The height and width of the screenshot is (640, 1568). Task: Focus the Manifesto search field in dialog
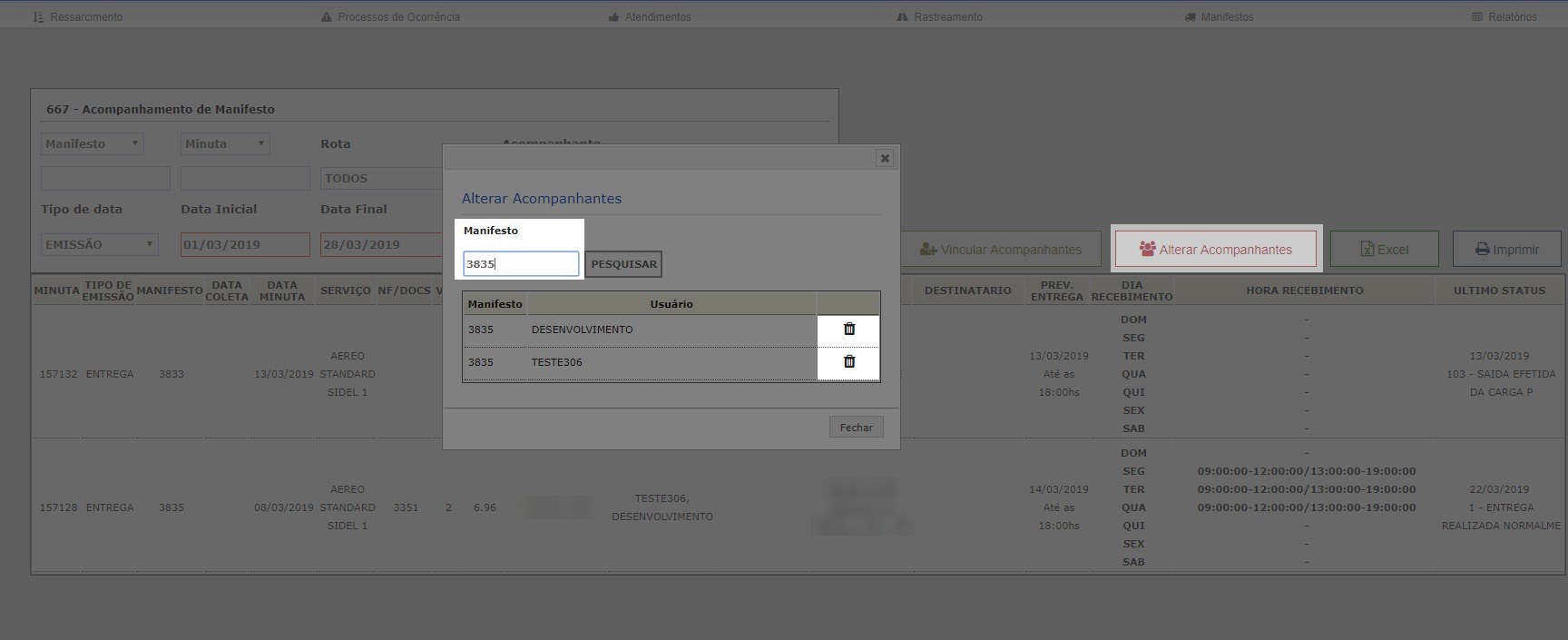pos(521,264)
